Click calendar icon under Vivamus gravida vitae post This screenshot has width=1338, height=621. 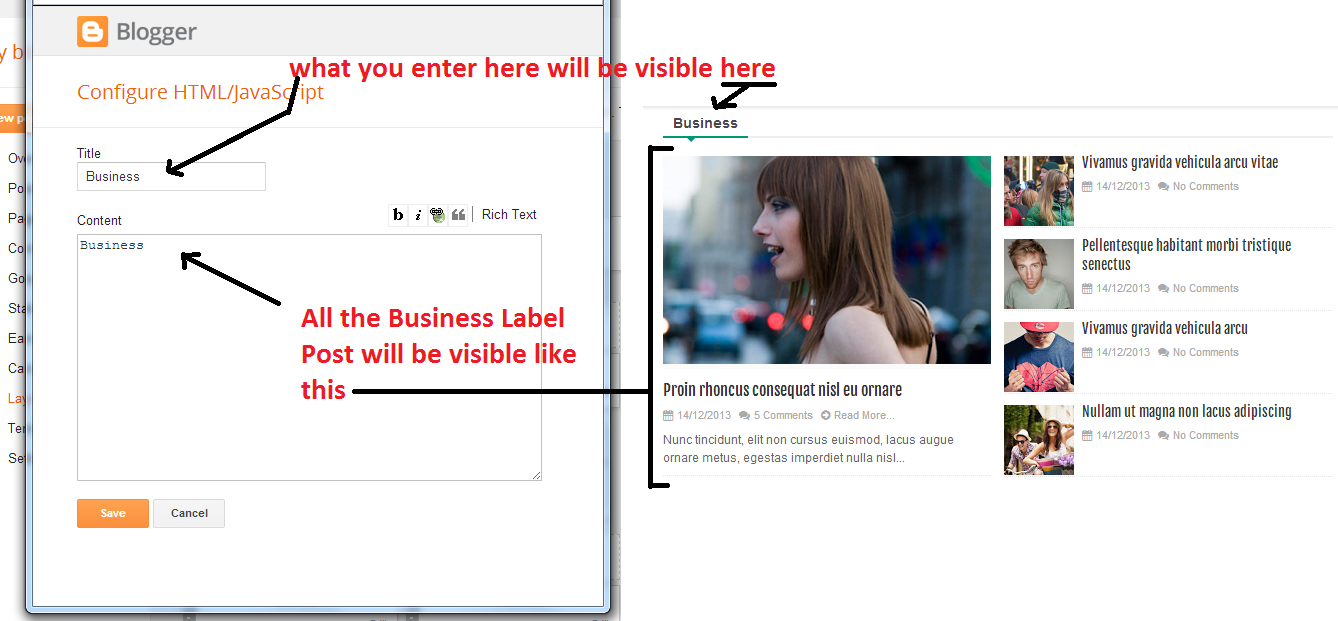1087,186
